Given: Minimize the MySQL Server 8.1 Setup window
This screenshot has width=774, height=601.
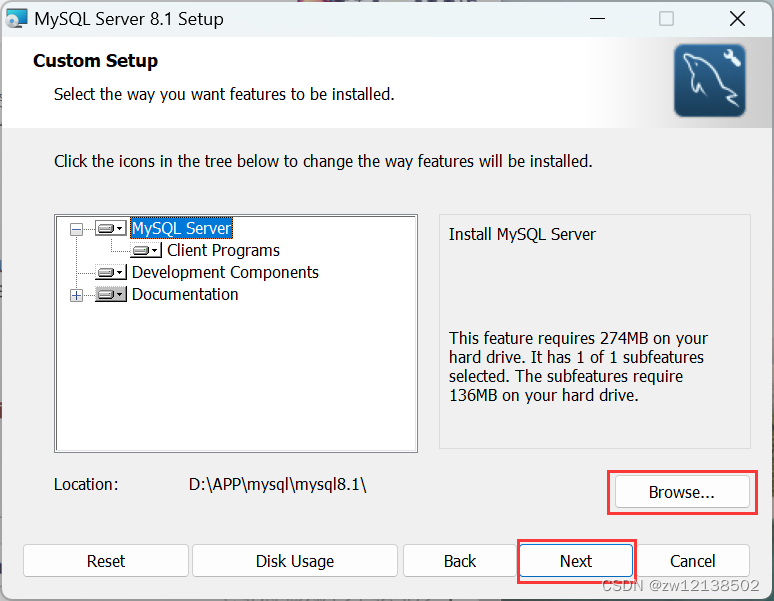Looking at the screenshot, I should pos(597,19).
